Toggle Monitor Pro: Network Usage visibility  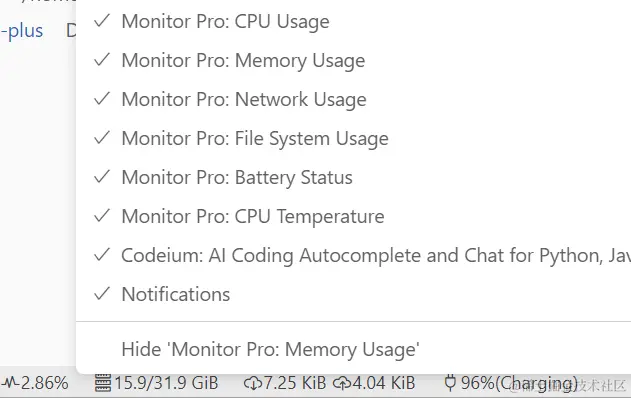coord(353,99)
